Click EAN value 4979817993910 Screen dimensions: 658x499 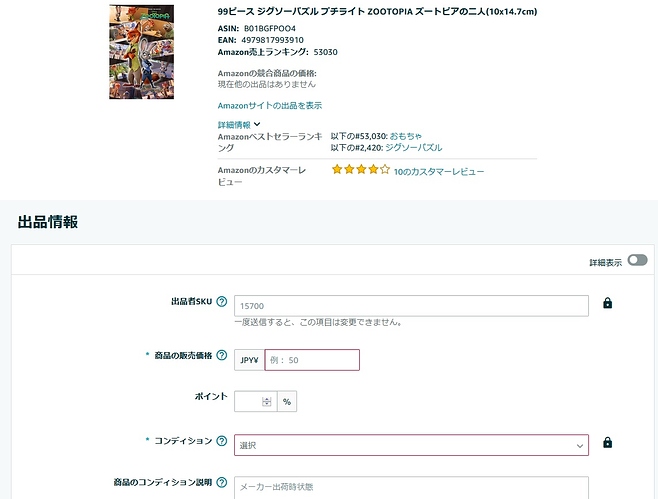tap(272, 40)
